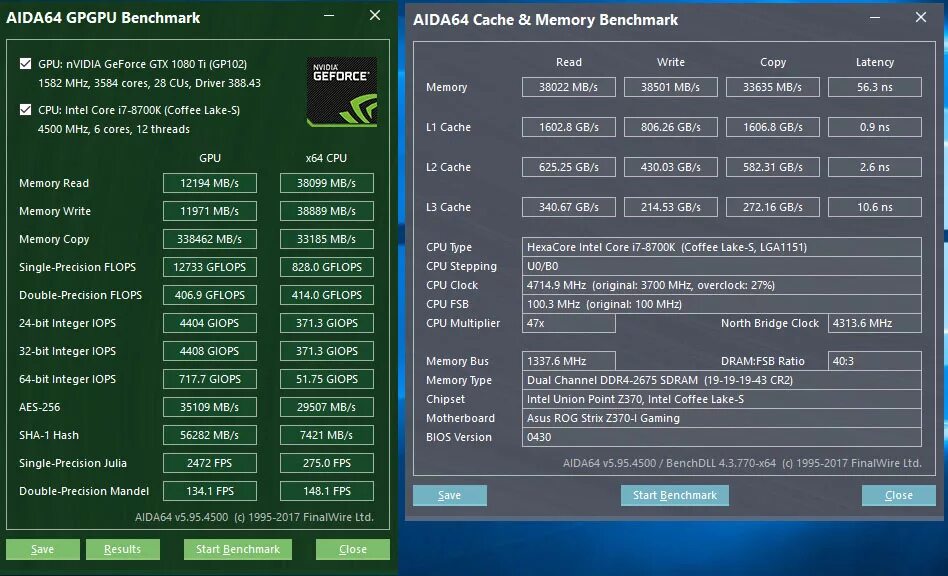Click L3 Cache Read value 340.67 GB/s

click(569, 207)
